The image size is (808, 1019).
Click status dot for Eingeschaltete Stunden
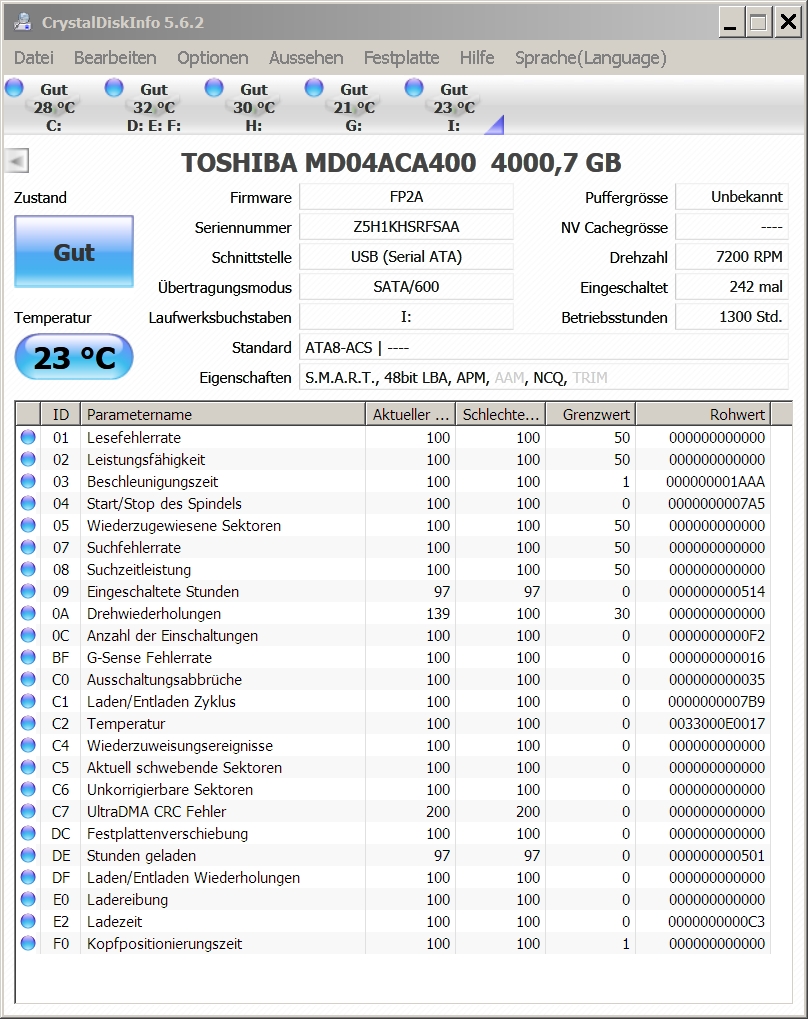point(28,591)
